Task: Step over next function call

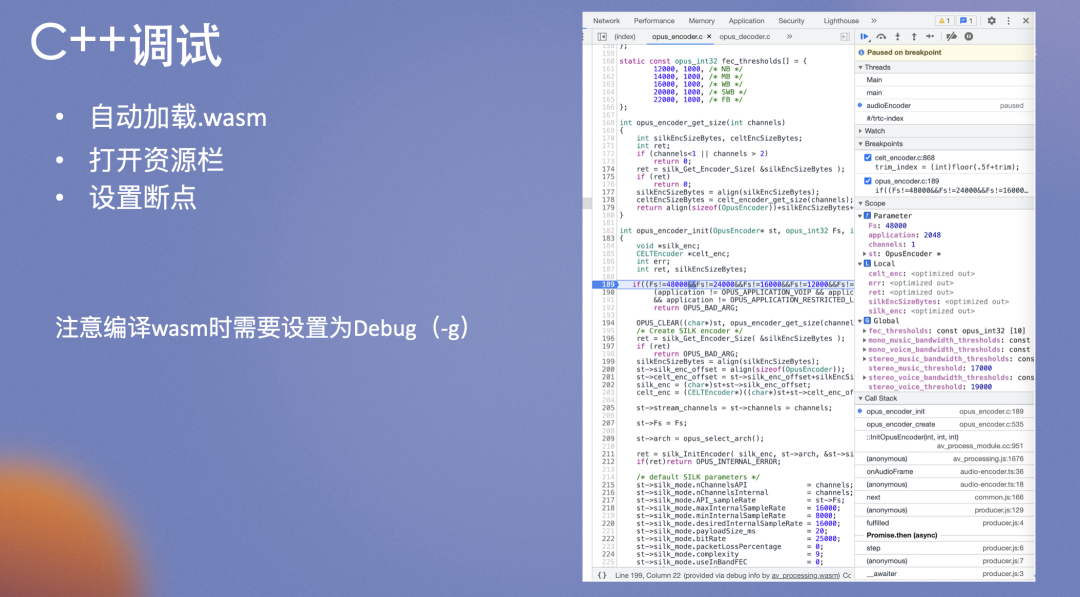Action: (x=881, y=36)
